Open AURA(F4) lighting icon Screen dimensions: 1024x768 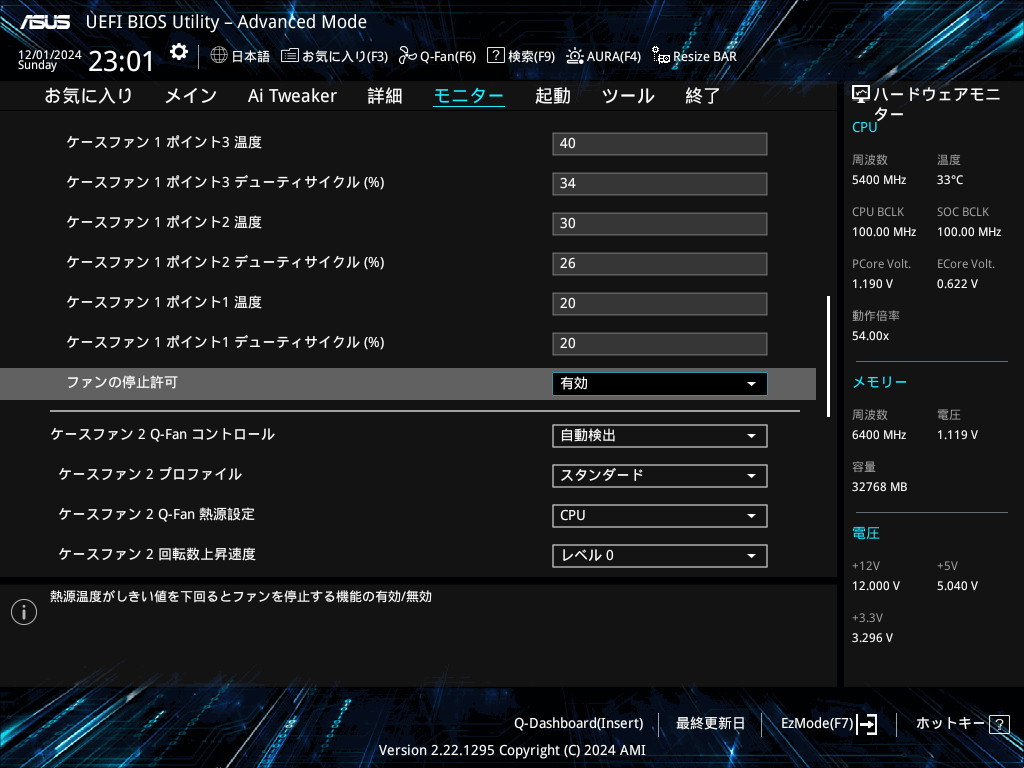pyautogui.click(x=575, y=56)
